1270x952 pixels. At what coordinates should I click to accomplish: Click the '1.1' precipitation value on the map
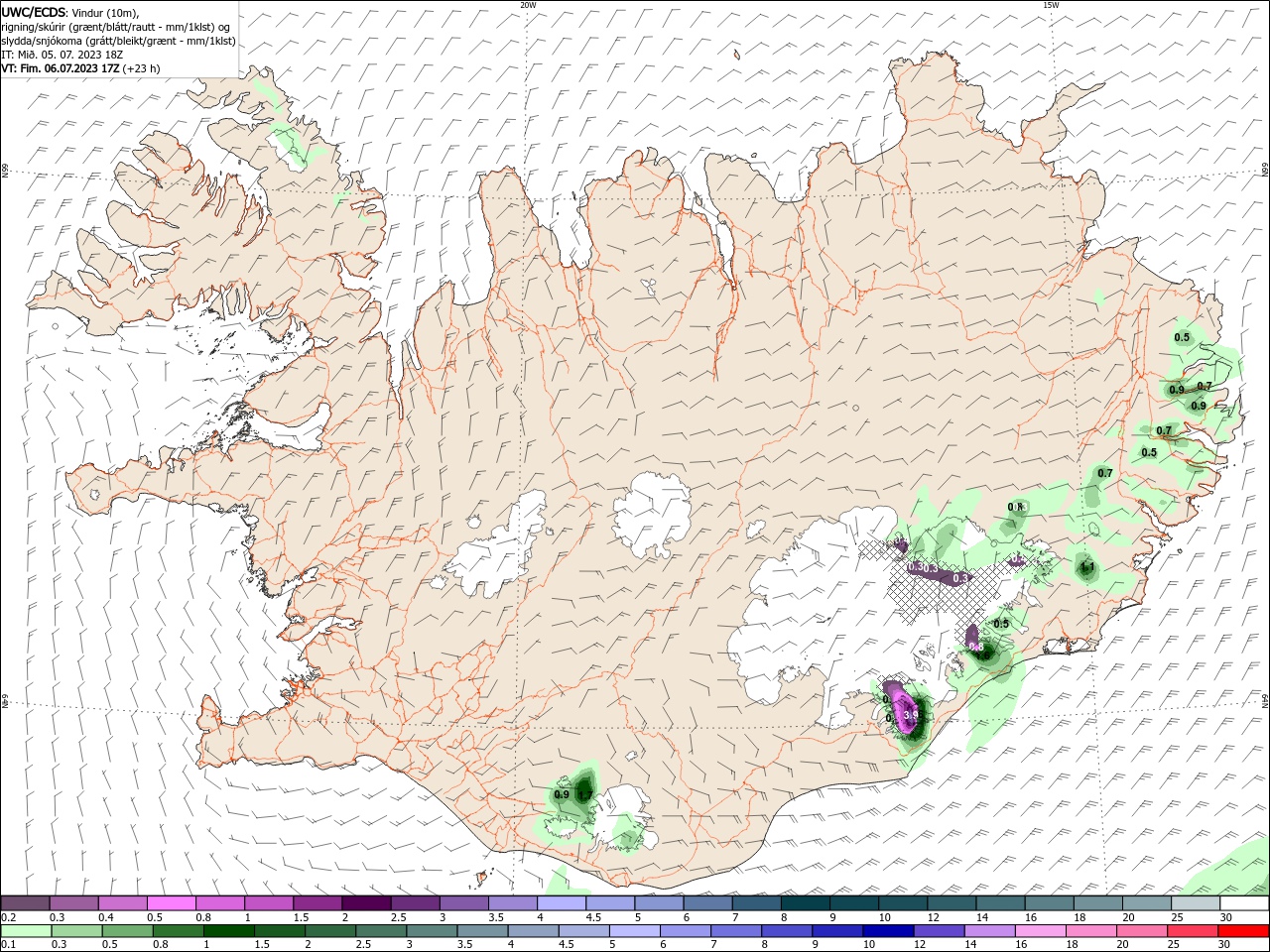click(x=1086, y=568)
